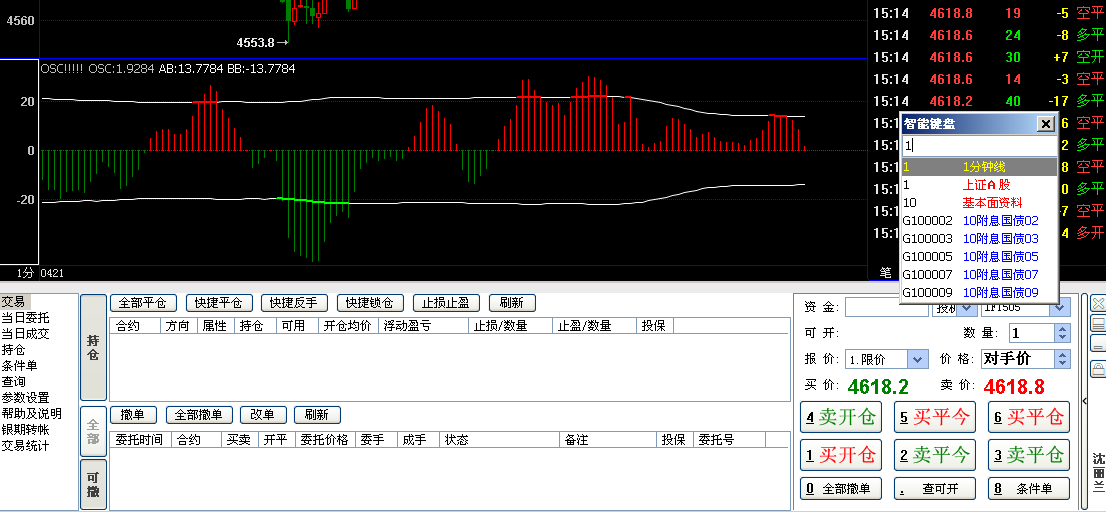1106x513 pixels.
Task: Switch to the 可撤 vertical tab
Action: 93,485
